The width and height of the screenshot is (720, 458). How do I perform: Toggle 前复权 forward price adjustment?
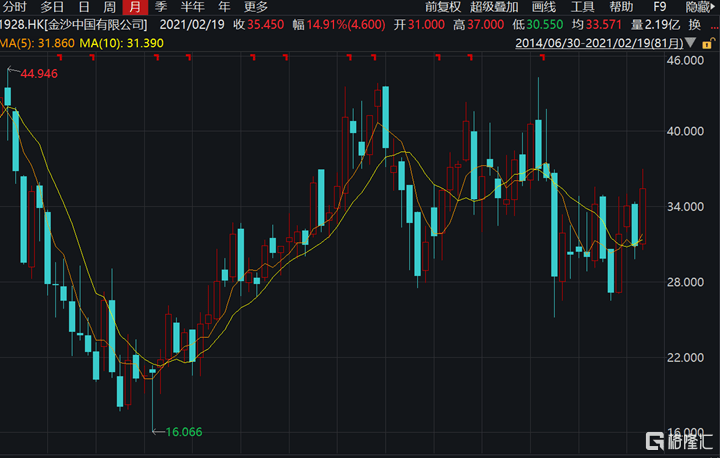coord(442,6)
